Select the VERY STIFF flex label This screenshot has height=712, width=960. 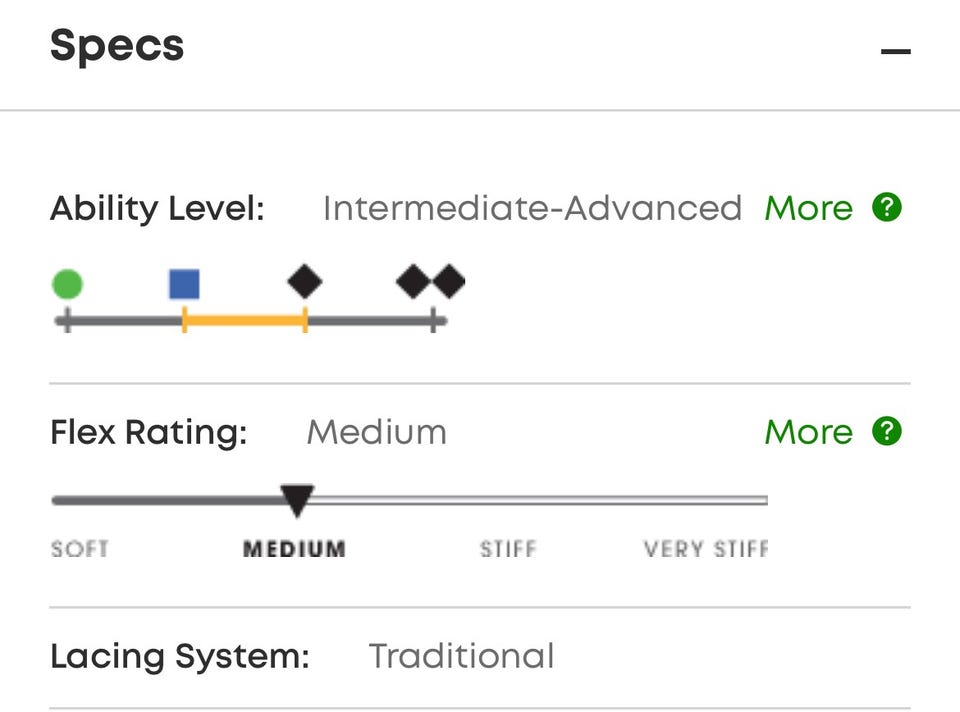tap(706, 549)
